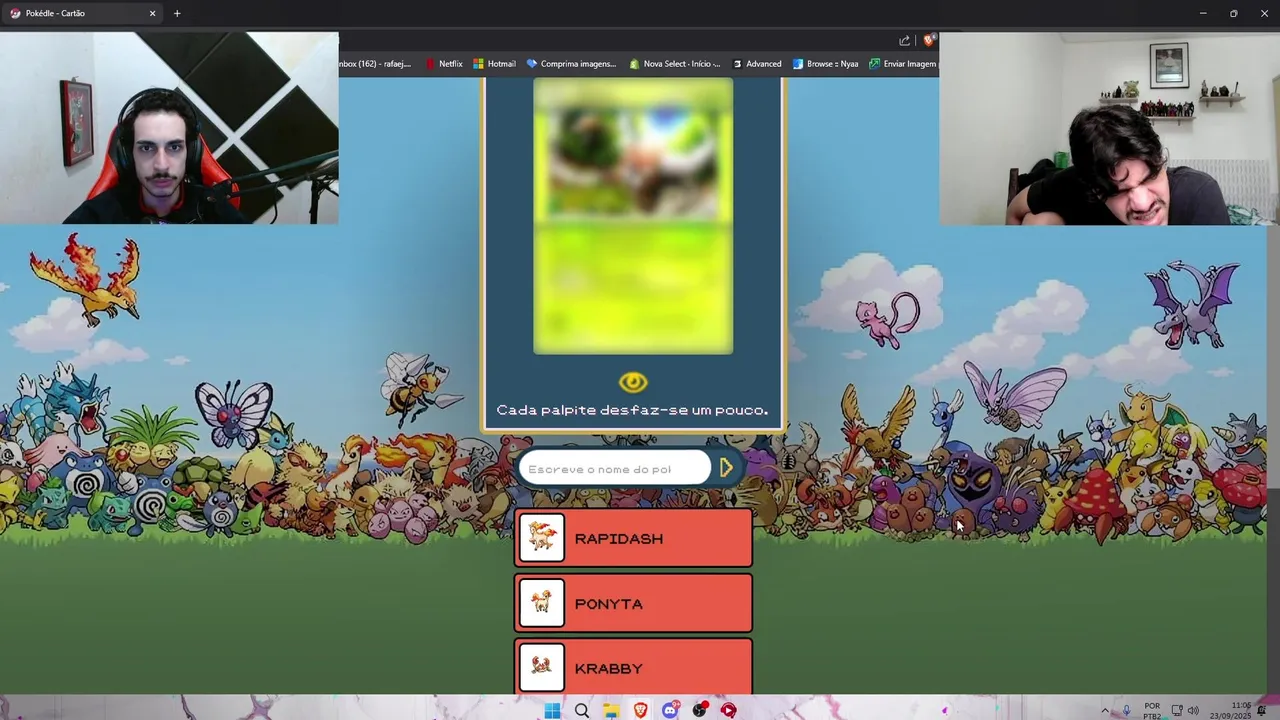Click the Pokémon name input field
The image size is (1280, 720).
point(614,469)
